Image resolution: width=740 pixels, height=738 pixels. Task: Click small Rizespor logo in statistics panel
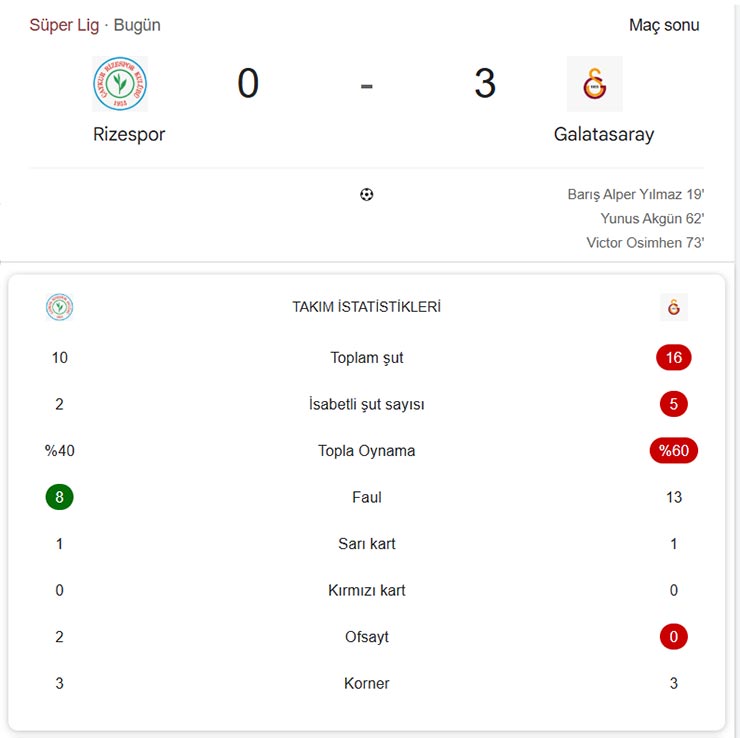tap(60, 307)
